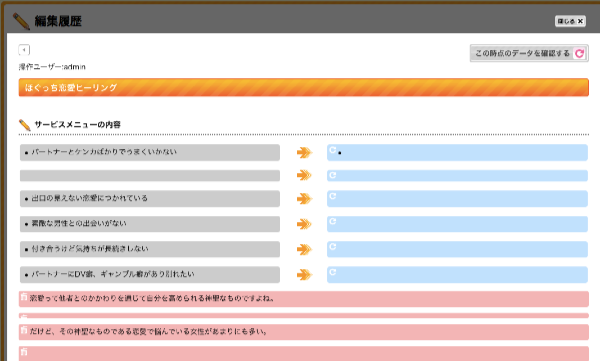Image resolution: width=600 pixels, height=361 pixels.
Task: Click the C change icon opposite 付き合うけど気持ち
Action: (333, 247)
